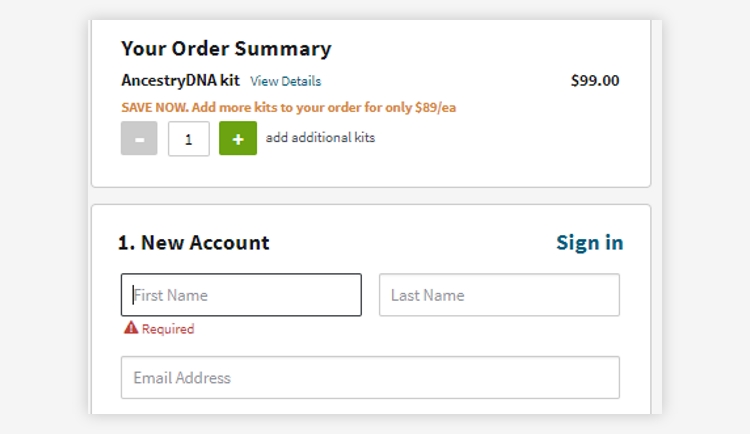Click the red Required error text
Screen dimensions: 750x434
(x=168, y=329)
